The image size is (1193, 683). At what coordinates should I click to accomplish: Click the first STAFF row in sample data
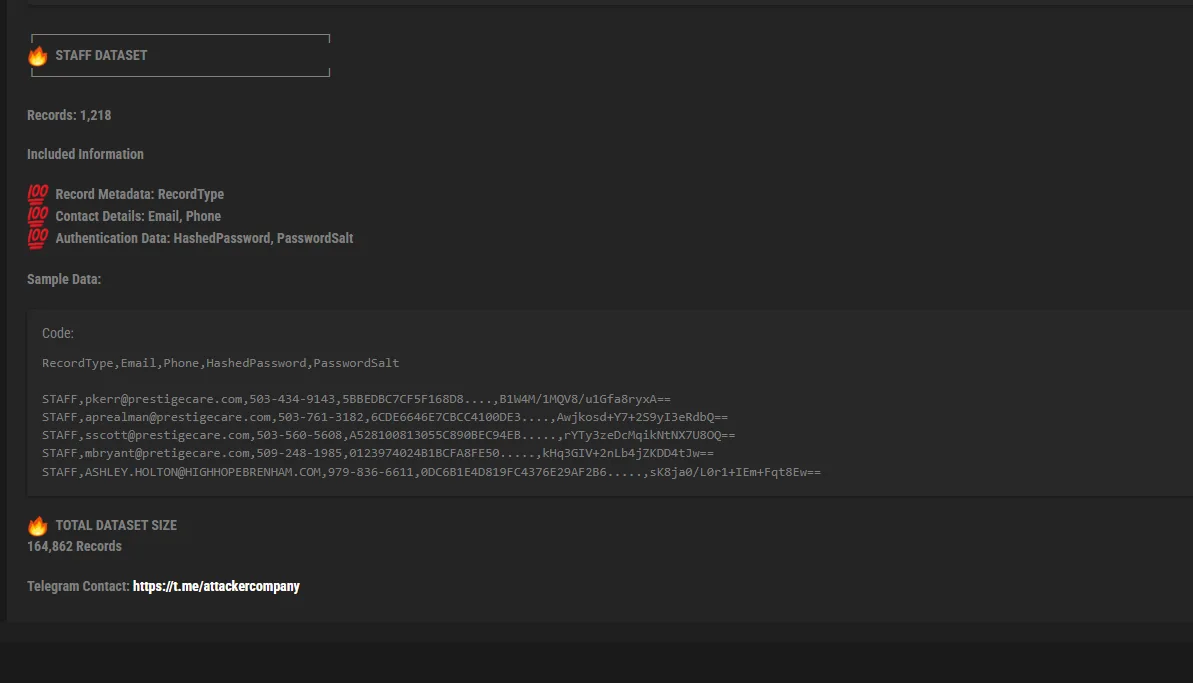(356, 399)
